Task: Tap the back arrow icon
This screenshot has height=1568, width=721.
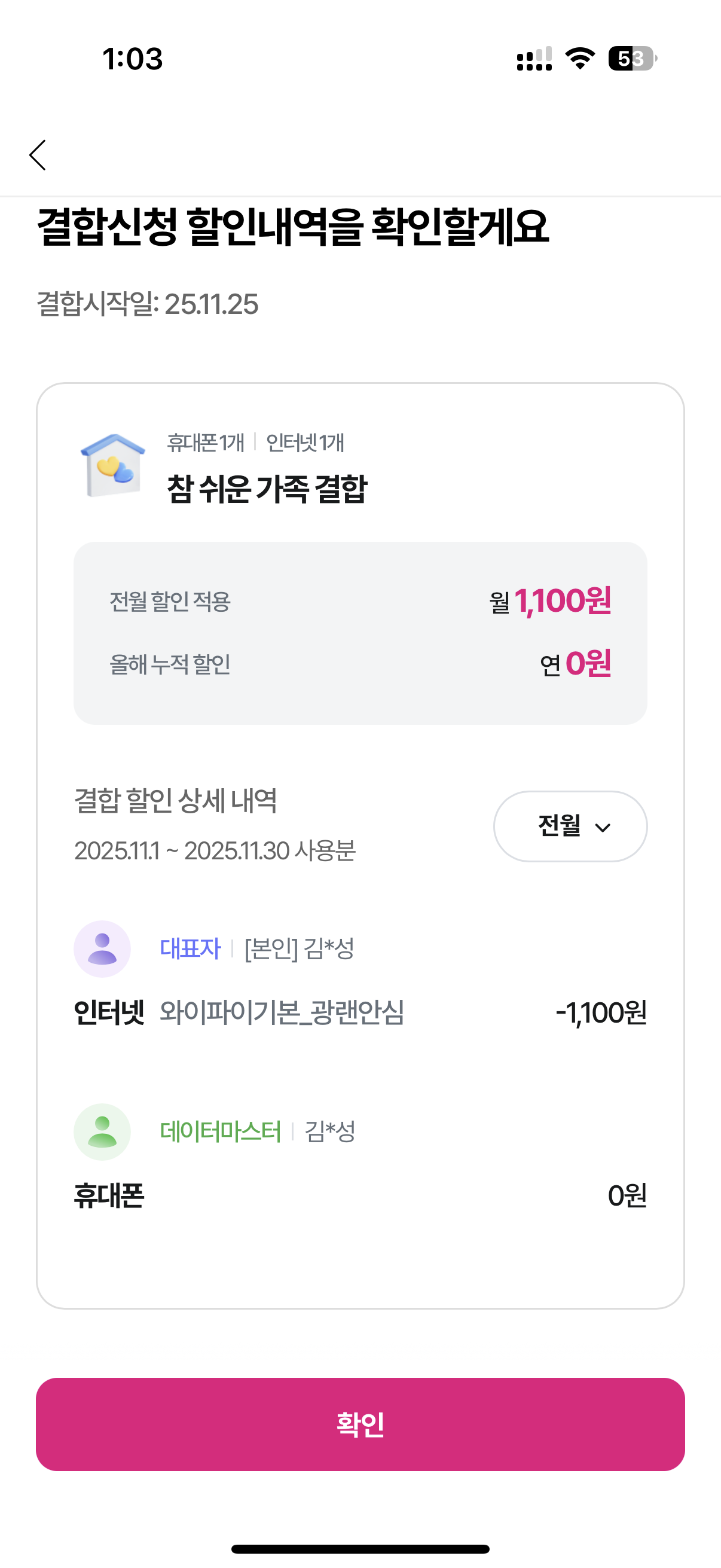Action: (38, 155)
